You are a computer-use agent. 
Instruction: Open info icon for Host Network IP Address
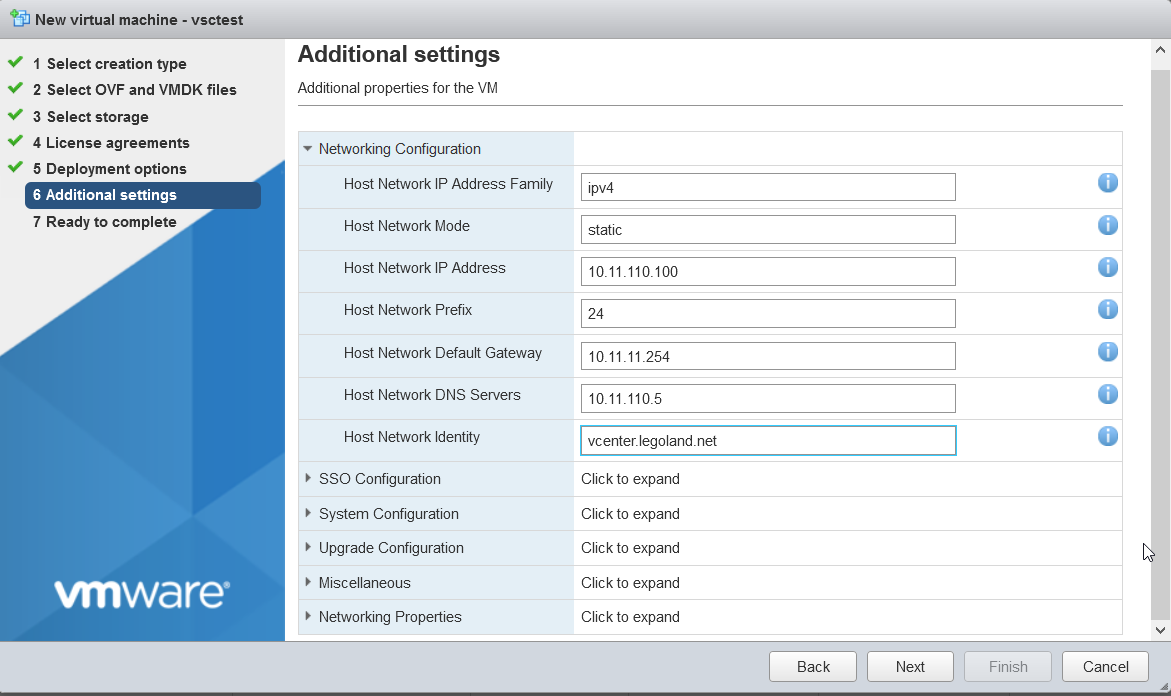click(x=1107, y=267)
